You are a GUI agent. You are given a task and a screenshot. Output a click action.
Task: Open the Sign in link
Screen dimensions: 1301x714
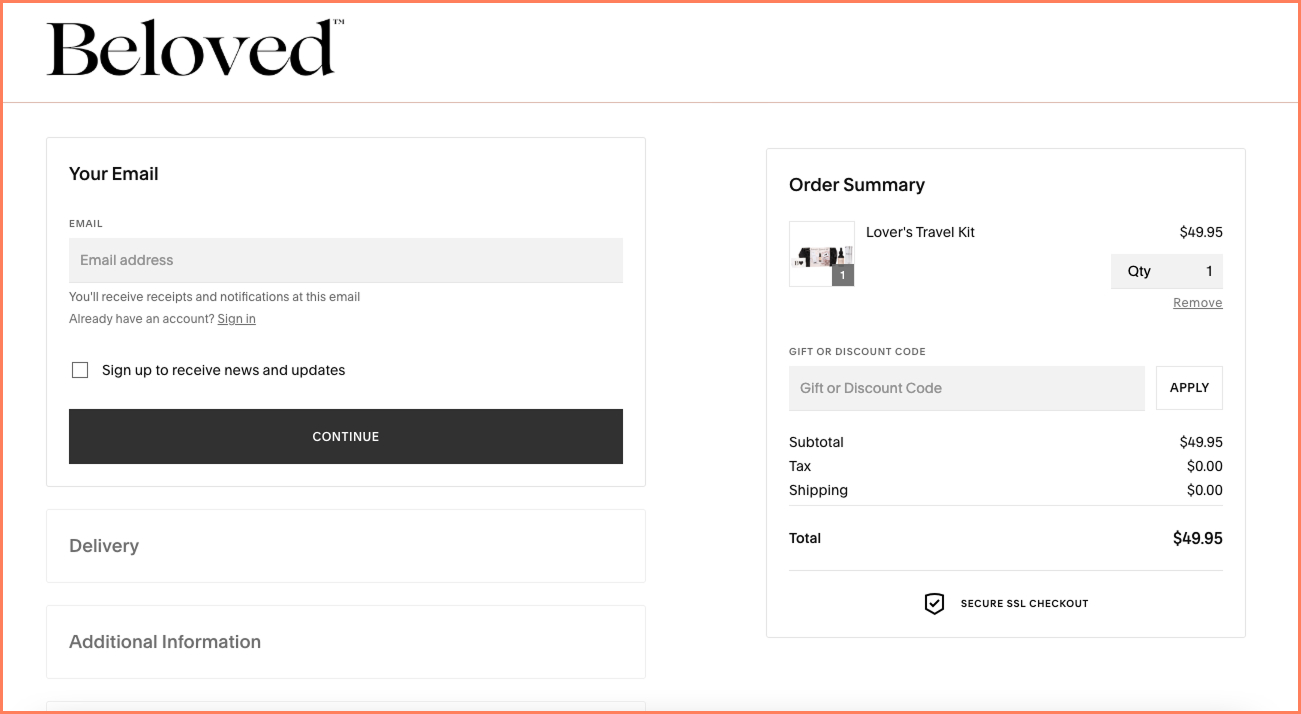(236, 318)
